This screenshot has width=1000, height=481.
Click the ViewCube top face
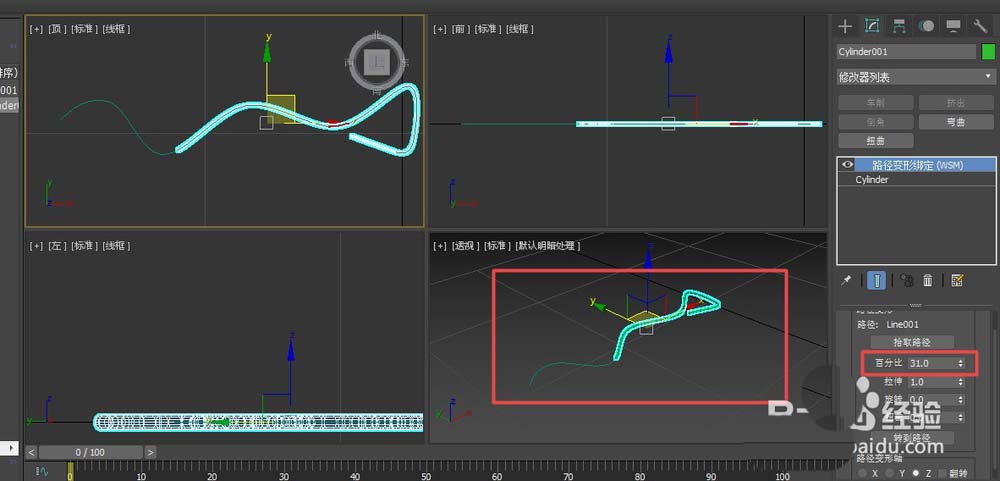[x=376, y=62]
